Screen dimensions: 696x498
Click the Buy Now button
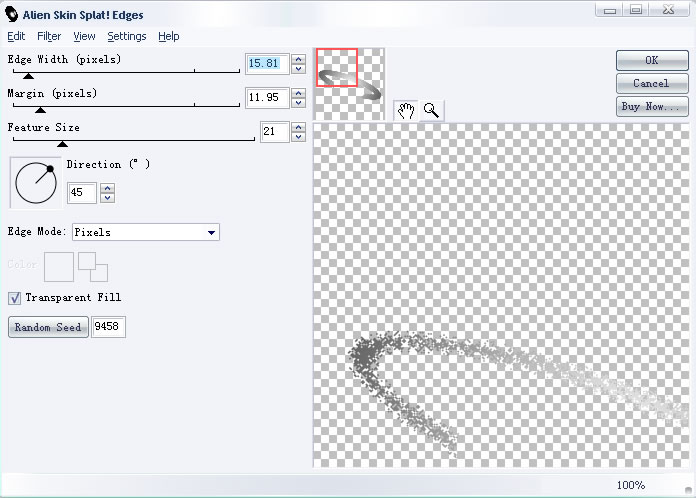coord(651,106)
